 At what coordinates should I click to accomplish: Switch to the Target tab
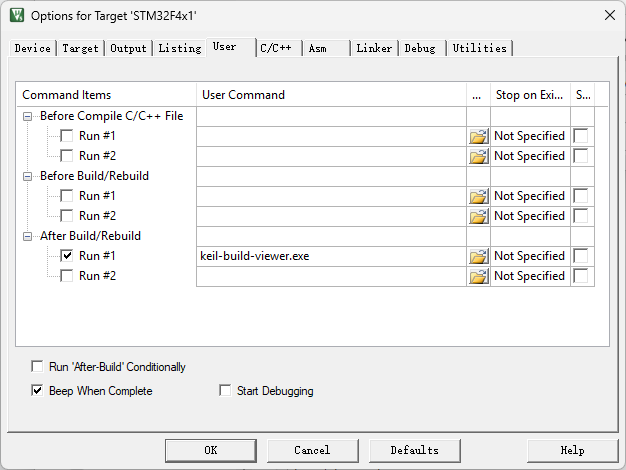(x=80, y=48)
